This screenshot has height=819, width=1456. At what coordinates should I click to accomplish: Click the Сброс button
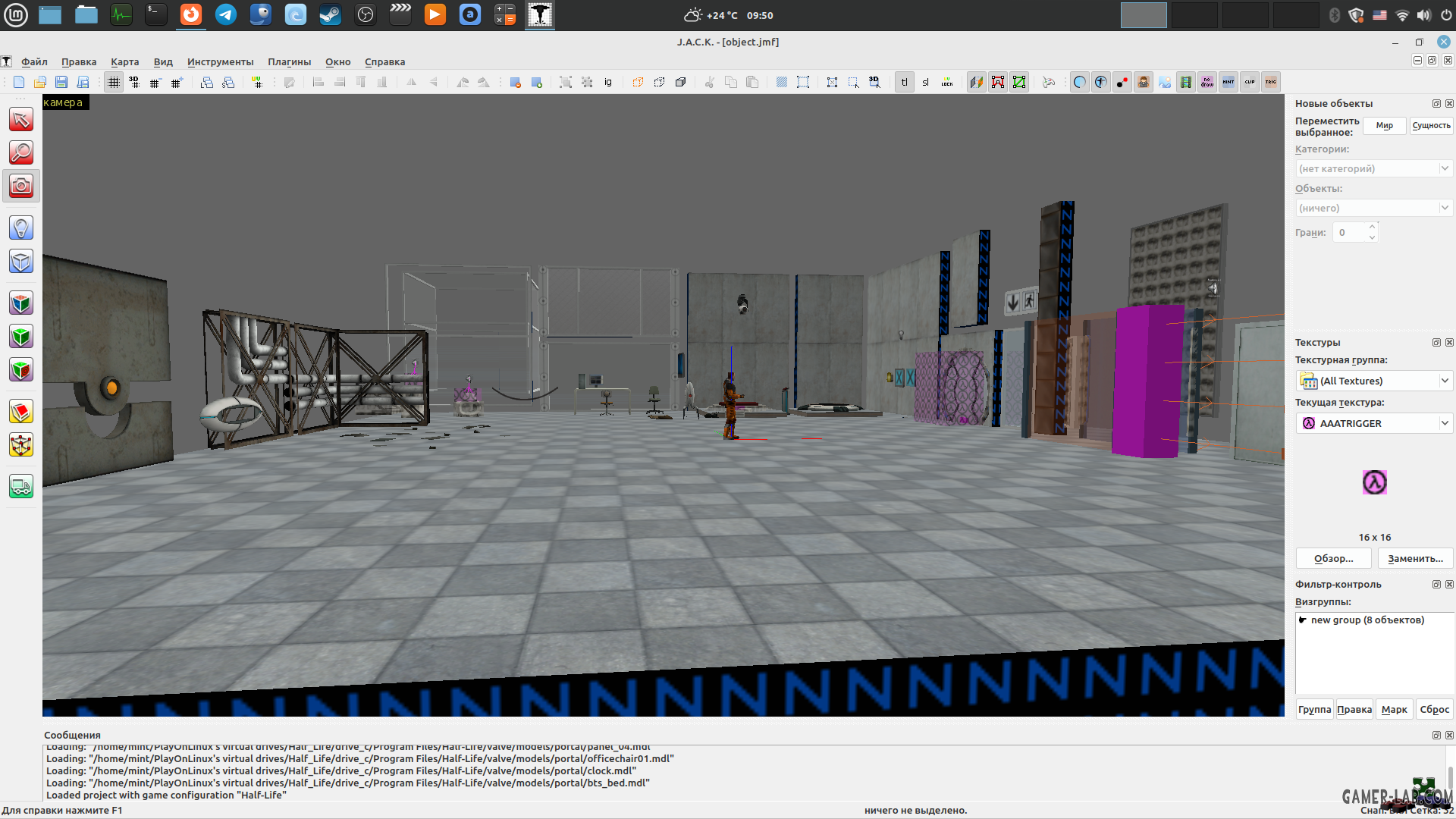coord(1434,710)
